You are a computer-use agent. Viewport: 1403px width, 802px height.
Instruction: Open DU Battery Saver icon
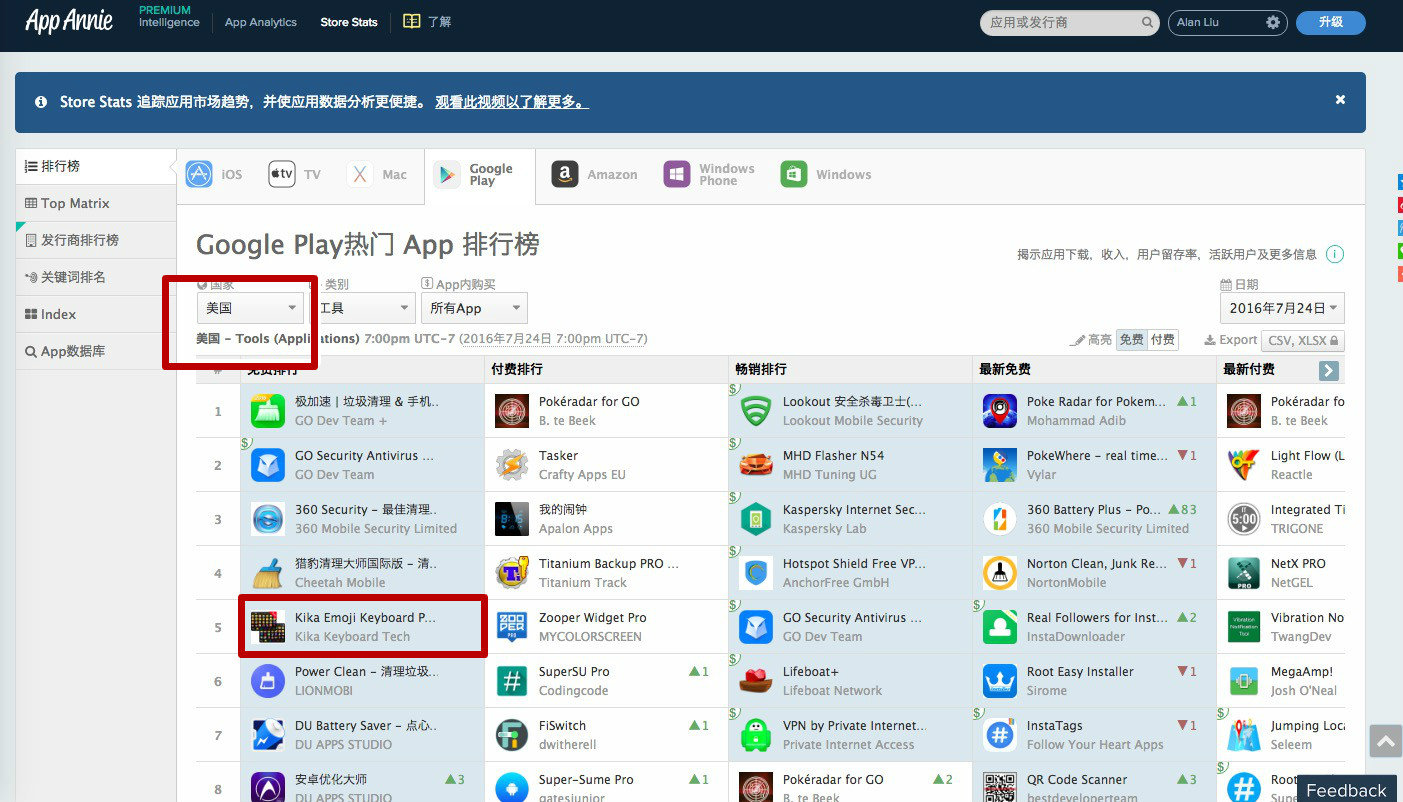pyautogui.click(x=268, y=735)
